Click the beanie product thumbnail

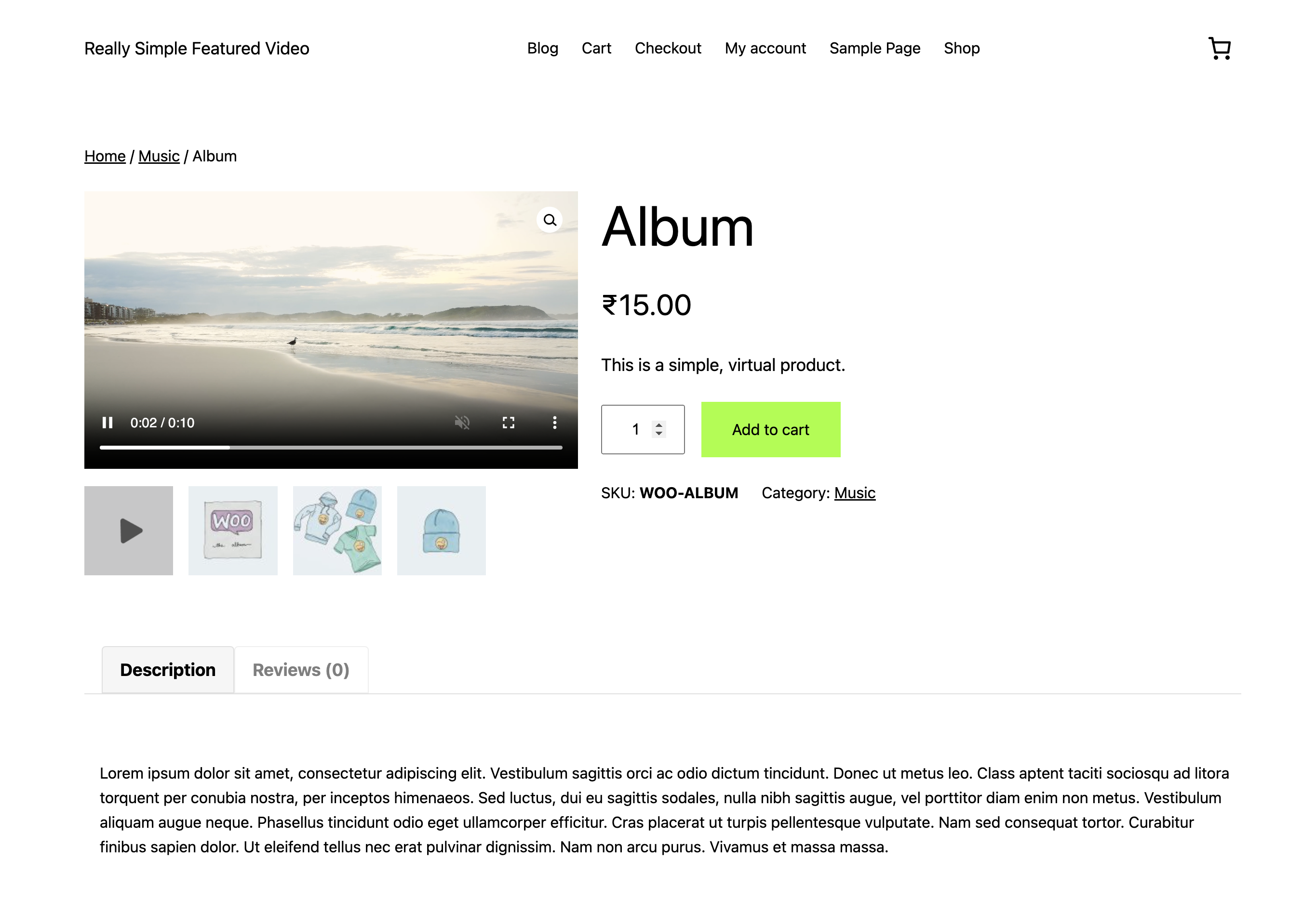[442, 530]
